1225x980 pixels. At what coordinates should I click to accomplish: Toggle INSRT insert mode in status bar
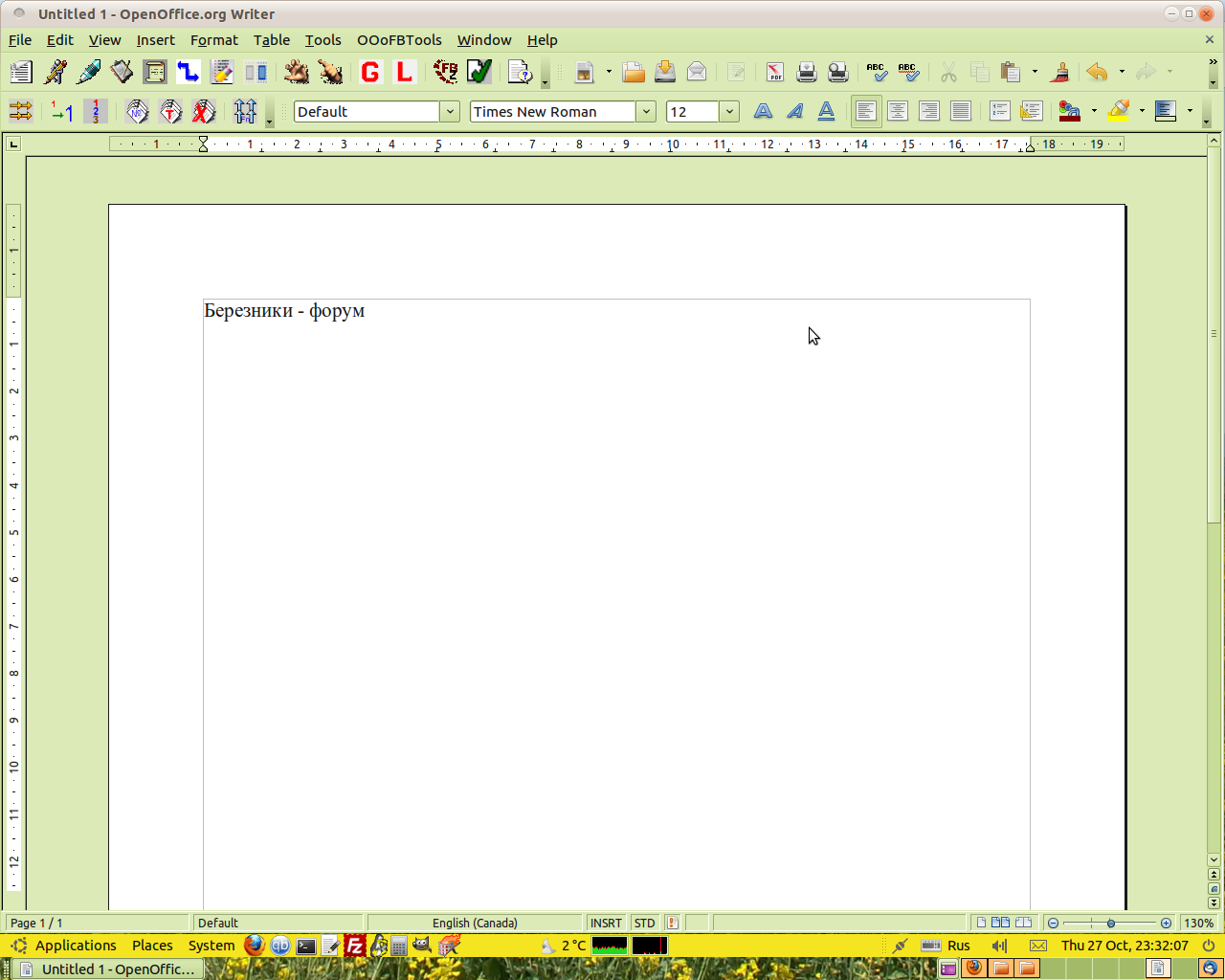[x=606, y=924]
